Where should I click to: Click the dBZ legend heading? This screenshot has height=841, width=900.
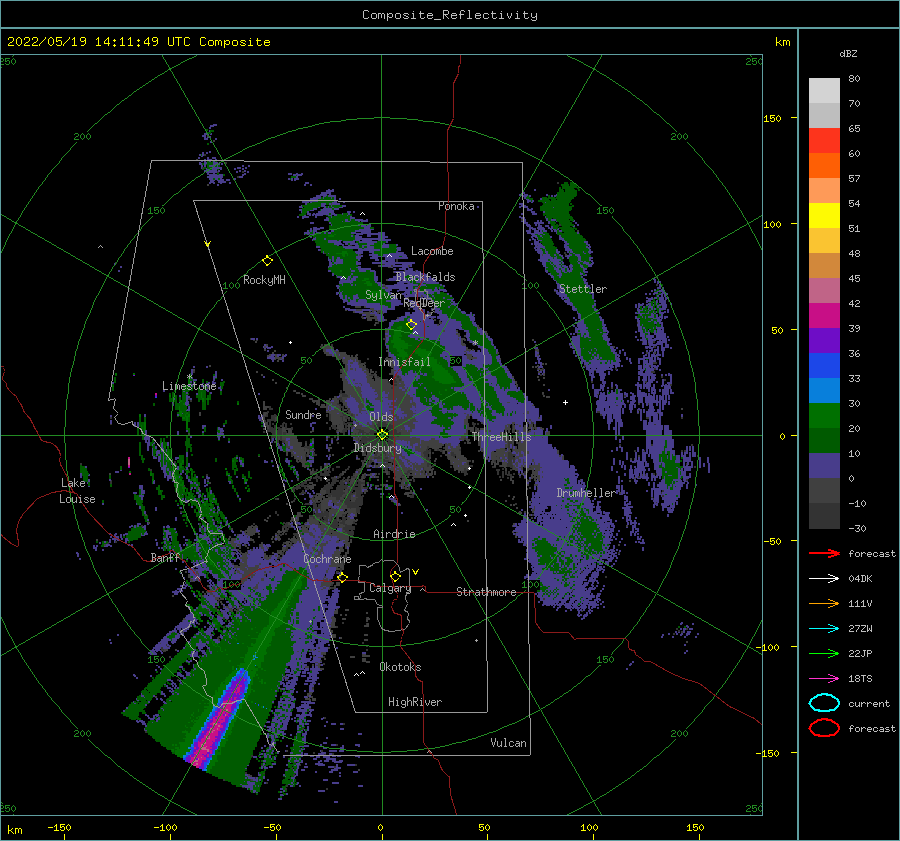[848, 53]
